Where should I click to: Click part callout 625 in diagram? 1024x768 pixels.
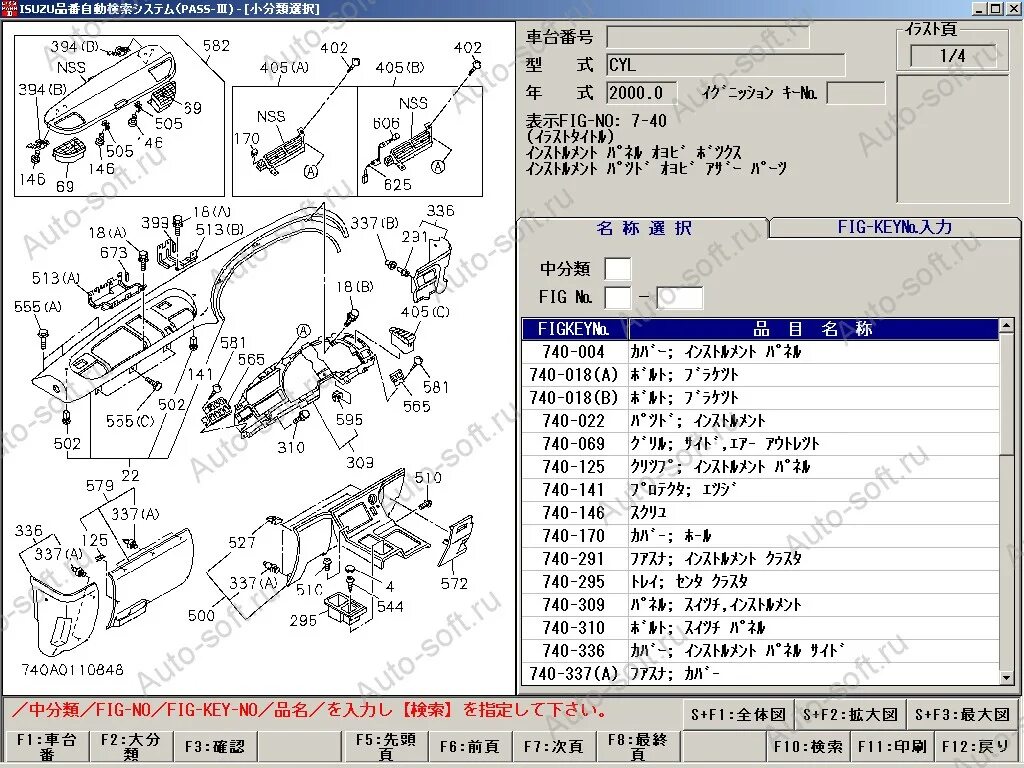pyautogui.click(x=398, y=185)
